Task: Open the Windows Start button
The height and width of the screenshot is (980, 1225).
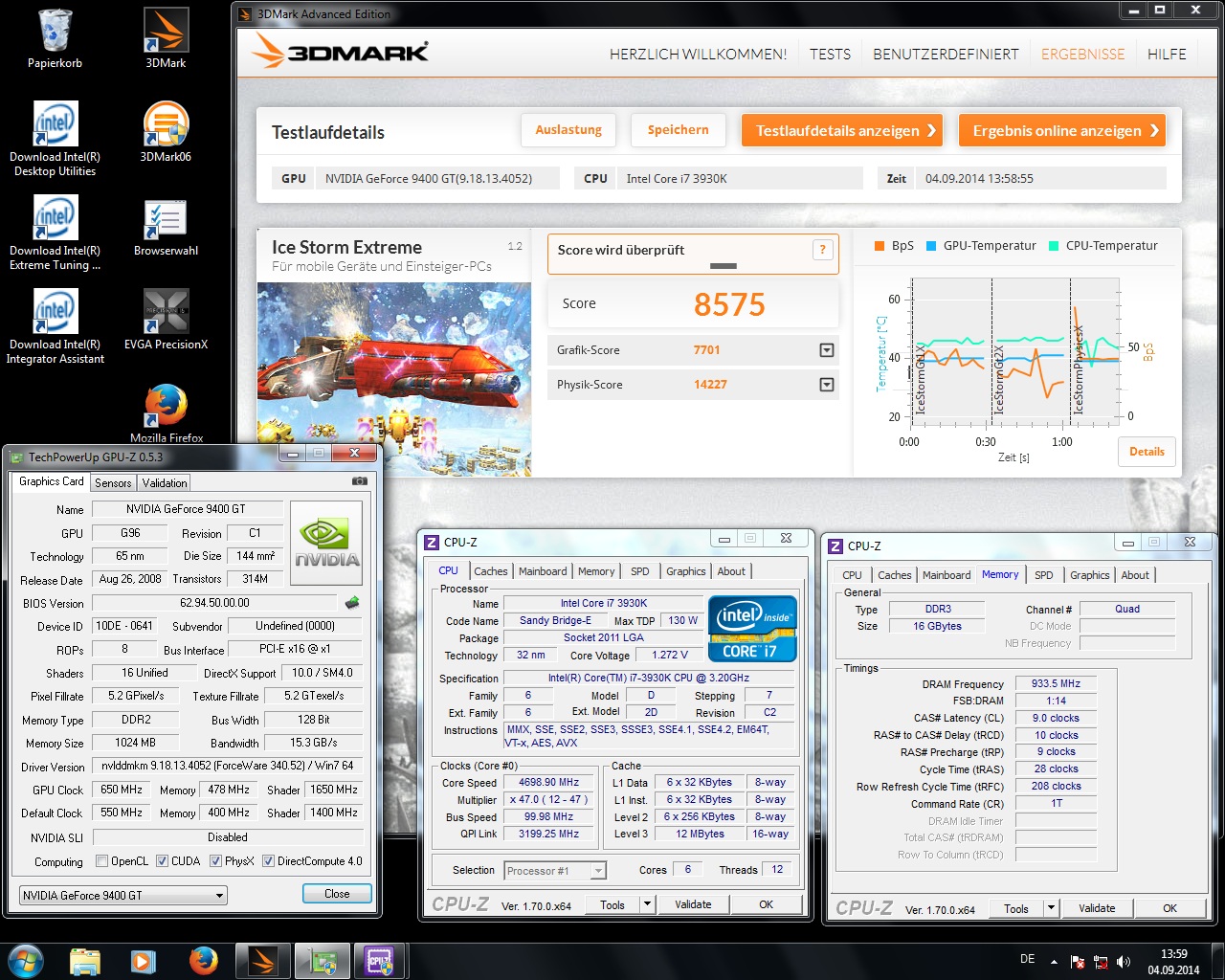Action: click(x=25, y=961)
